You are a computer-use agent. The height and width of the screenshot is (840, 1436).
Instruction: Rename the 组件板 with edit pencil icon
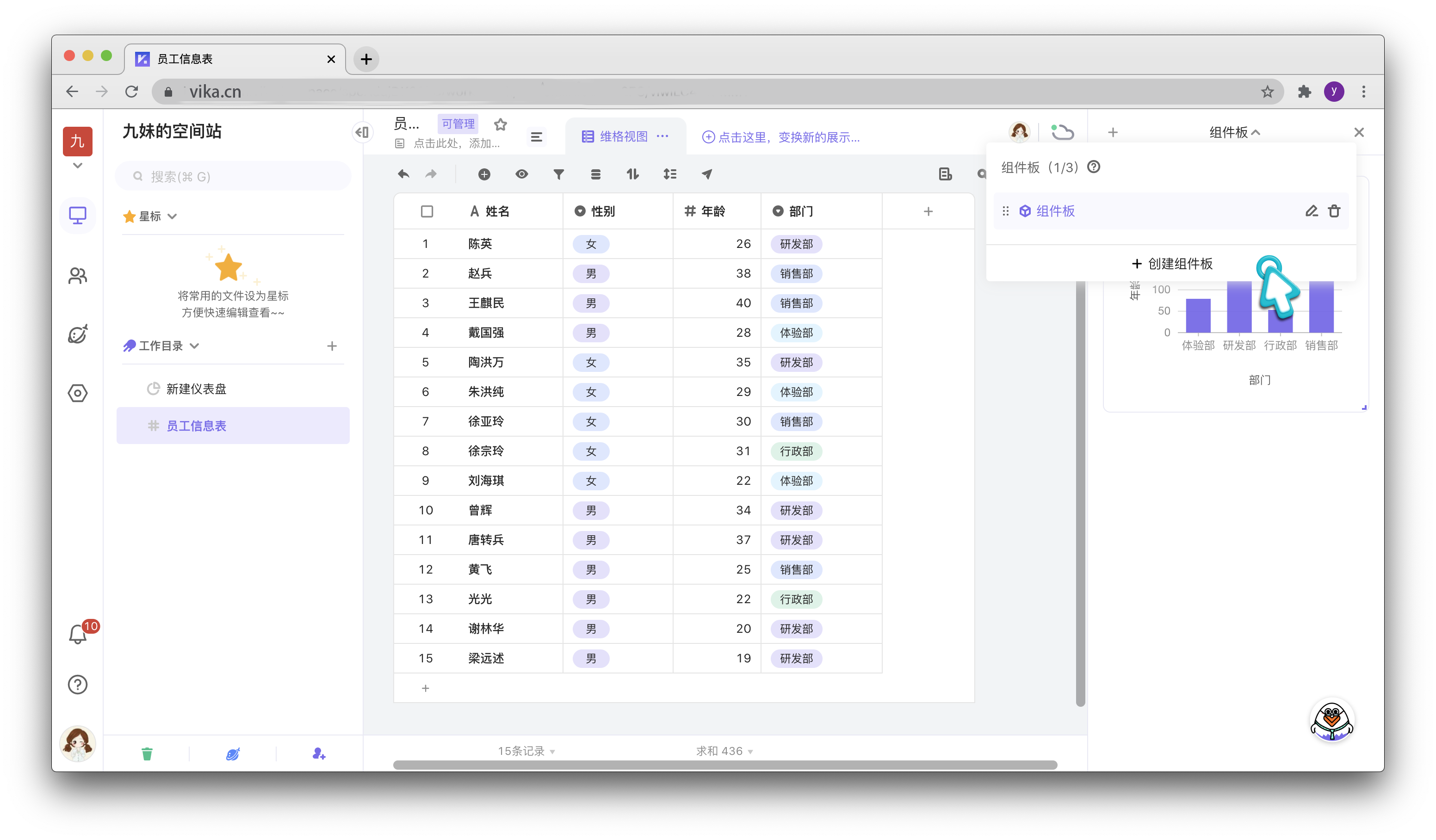[x=1311, y=211]
